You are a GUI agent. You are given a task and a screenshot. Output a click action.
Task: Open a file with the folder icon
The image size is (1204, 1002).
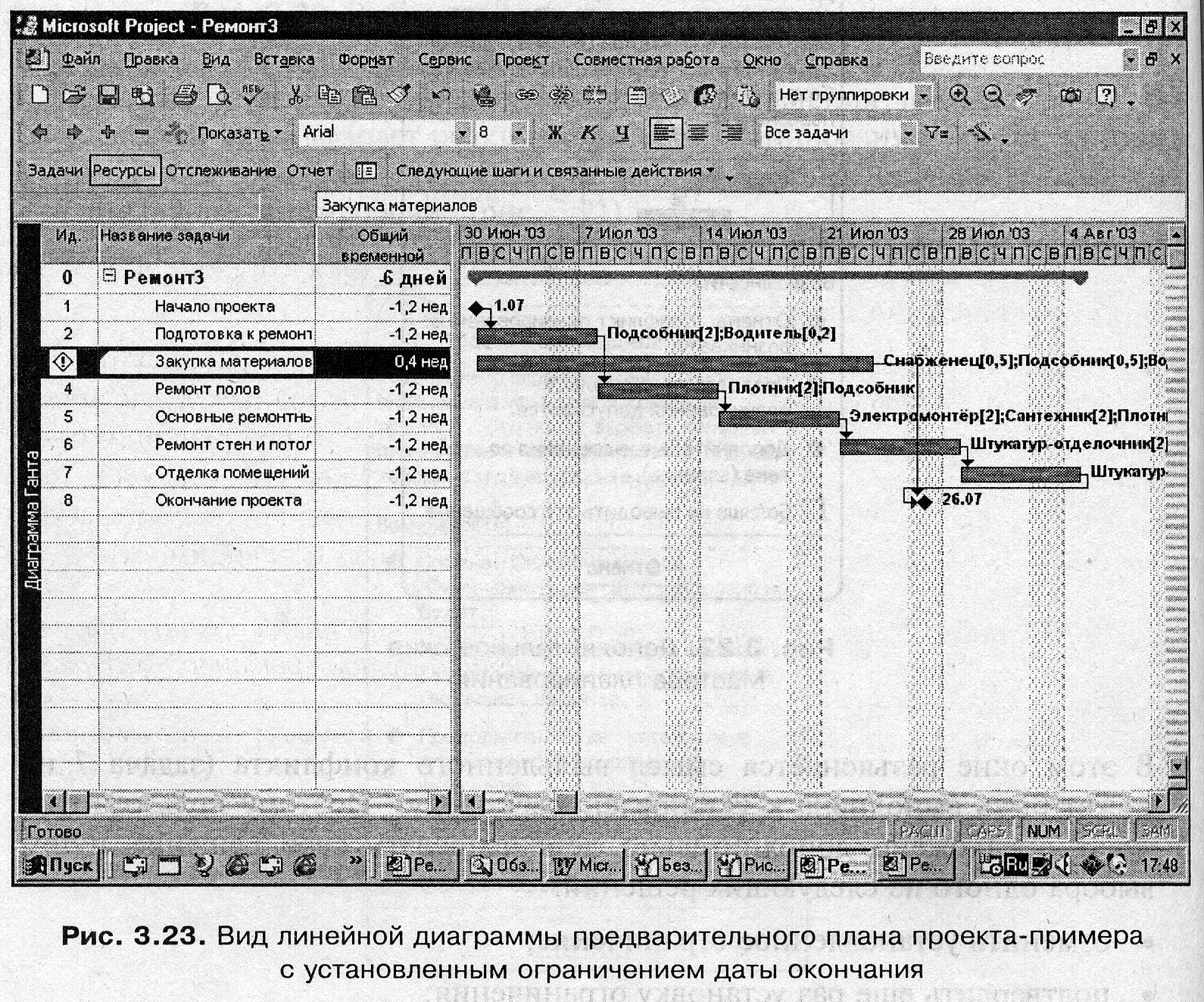pyautogui.click(x=74, y=95)
